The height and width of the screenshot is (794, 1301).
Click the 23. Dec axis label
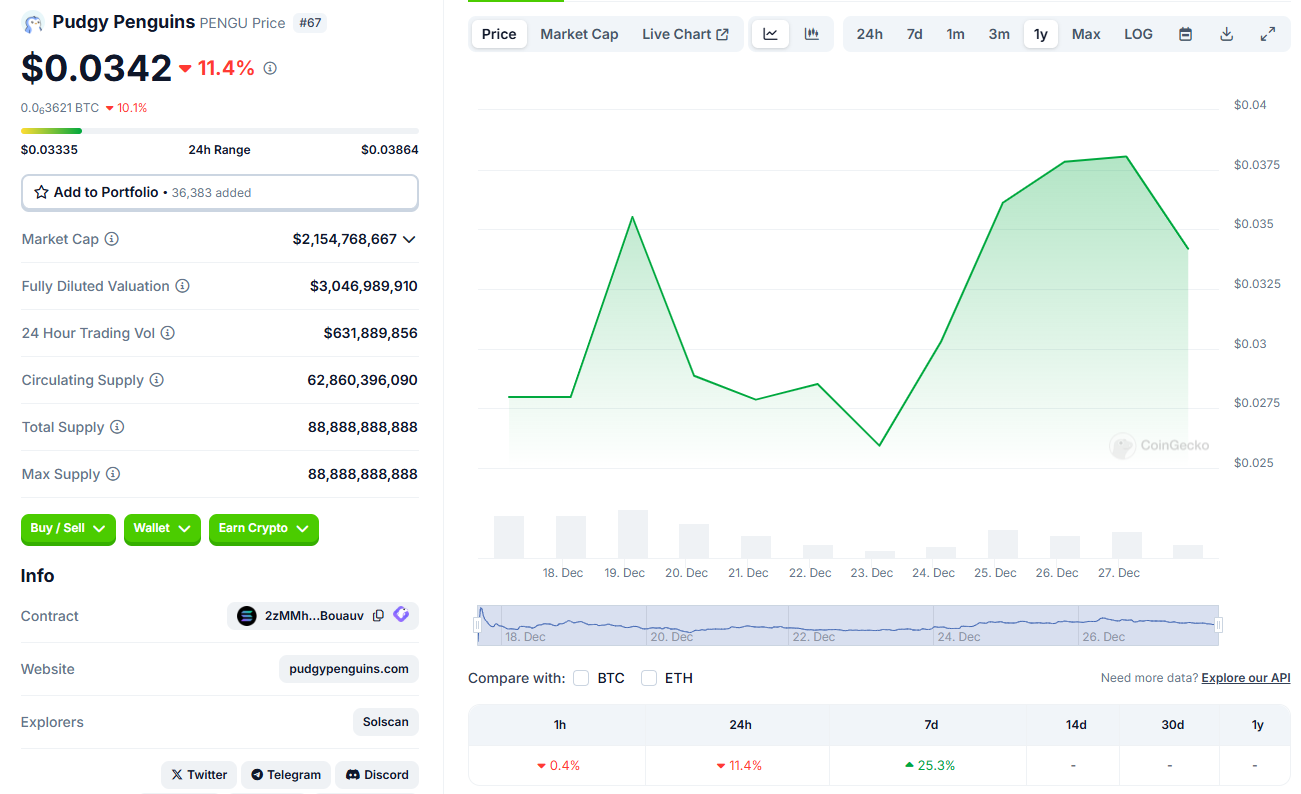click(871, 573)
